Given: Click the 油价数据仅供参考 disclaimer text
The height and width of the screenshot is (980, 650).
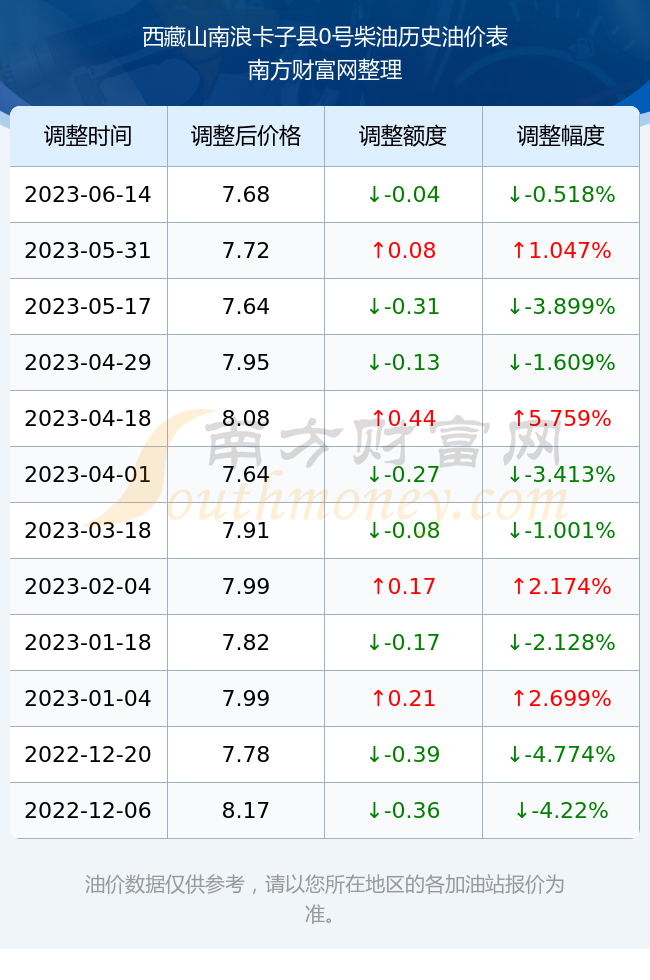Looking at the screenshot, I should point(165,884).
